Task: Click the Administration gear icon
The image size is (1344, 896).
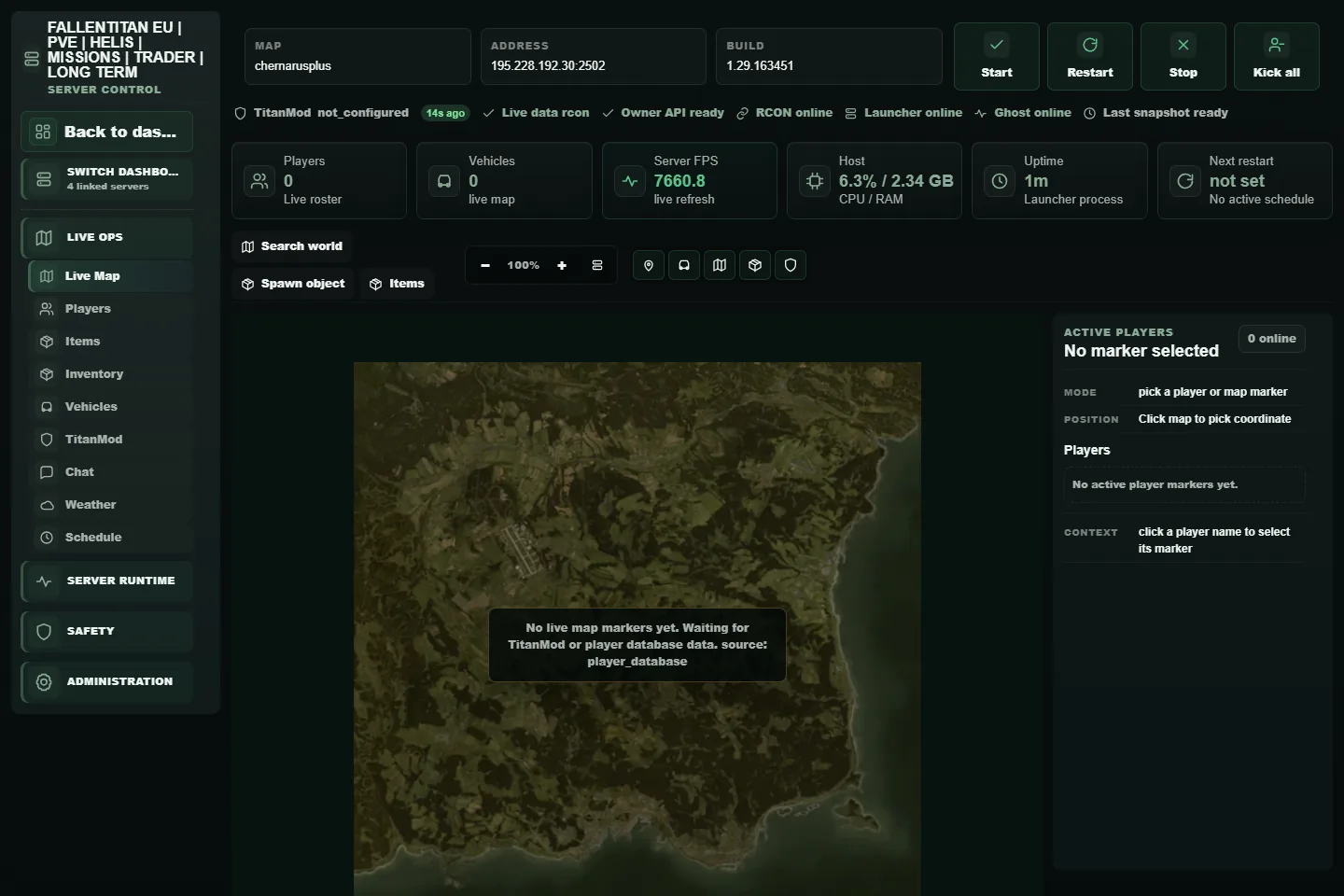Action: [44, 682]
